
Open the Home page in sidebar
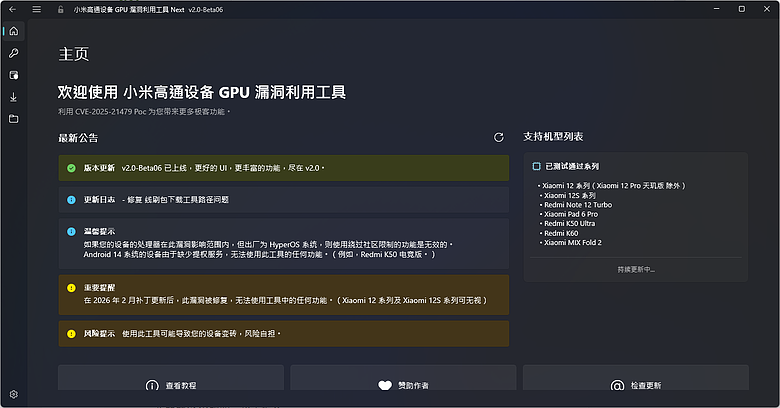click(x=13, y=31)
